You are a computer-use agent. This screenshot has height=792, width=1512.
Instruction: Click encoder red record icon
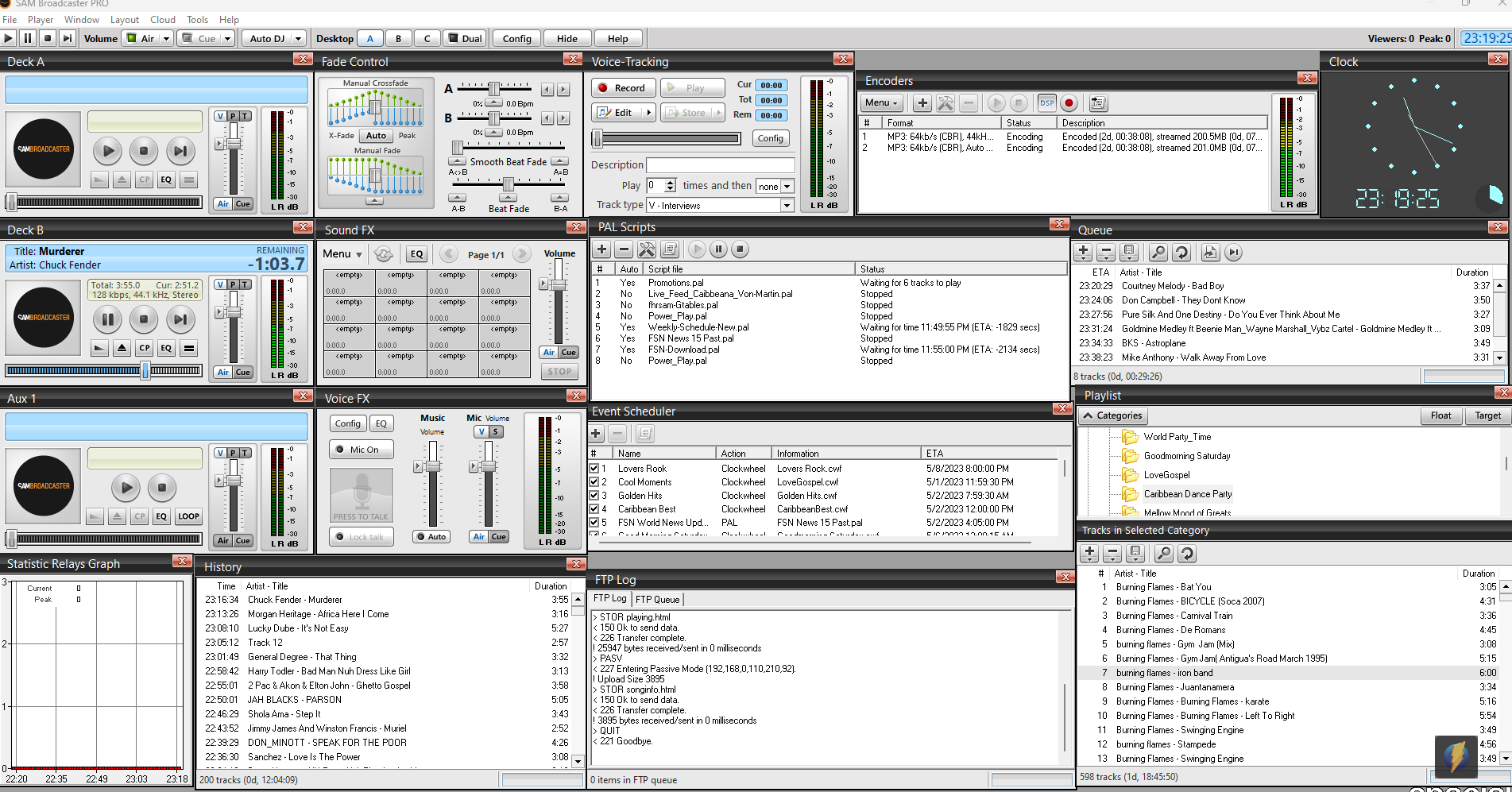tap(1069, 102)
